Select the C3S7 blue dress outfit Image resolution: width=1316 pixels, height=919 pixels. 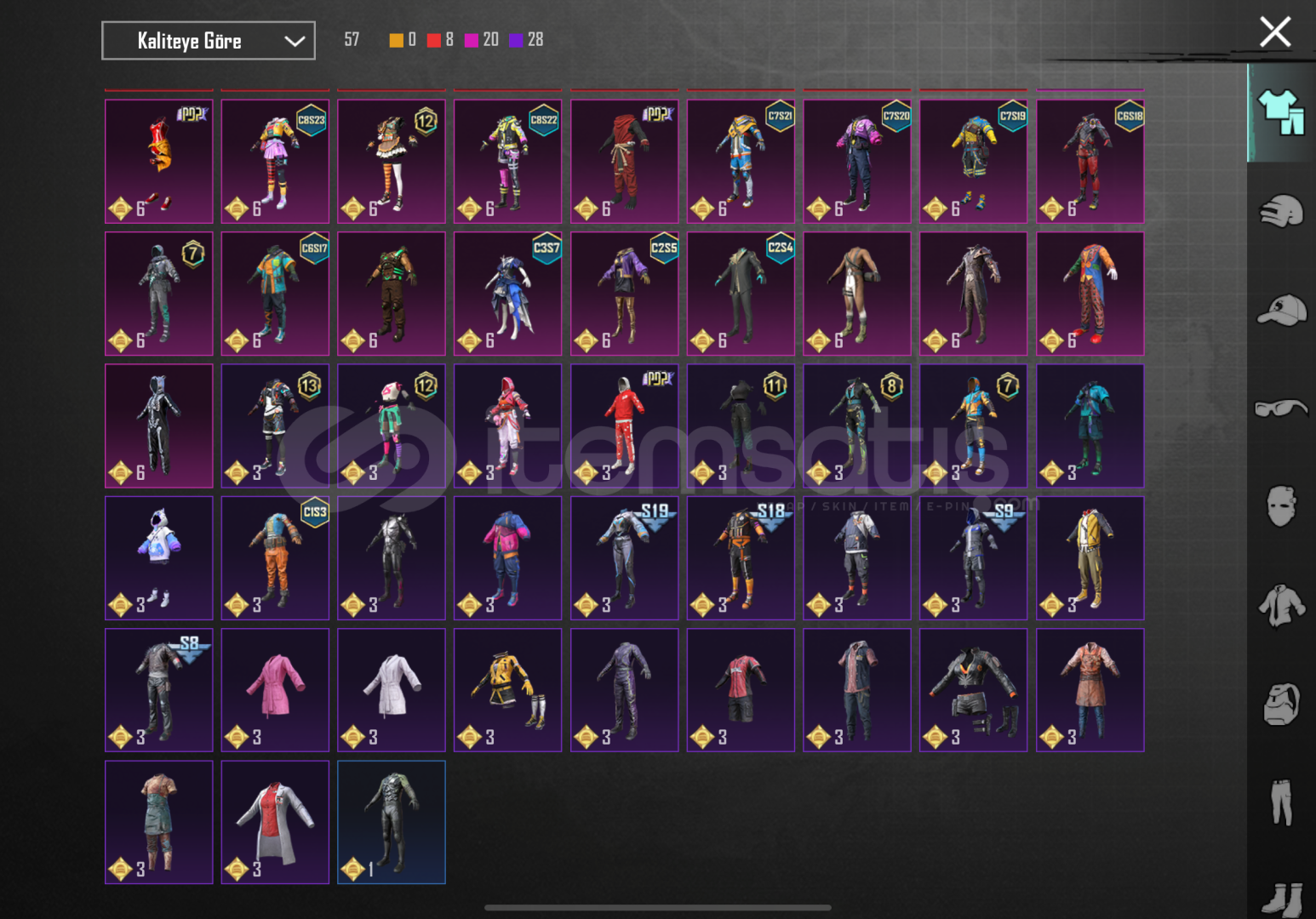[508, 294]
